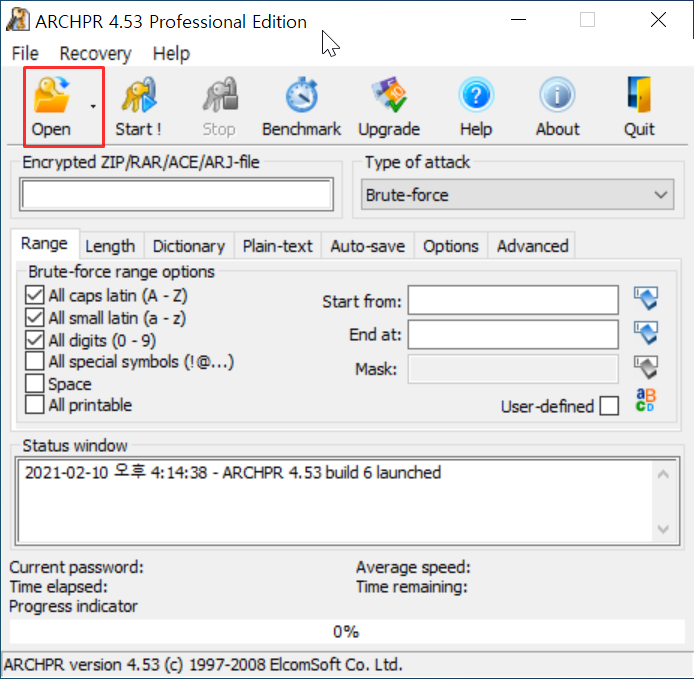This screenshot has height=679, width=694.
Task: Switch to the Advanced tab
Action: (x=532, y=246)
